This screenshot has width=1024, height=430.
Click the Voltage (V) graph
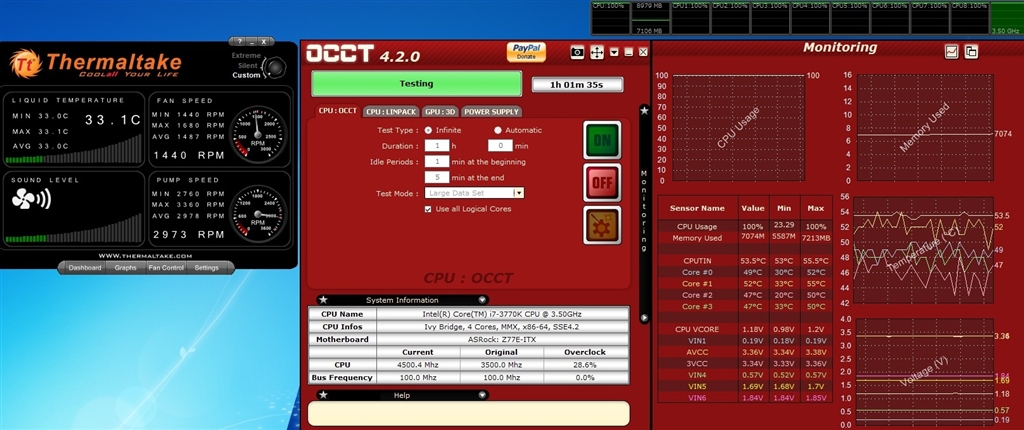tap(924, 372)
